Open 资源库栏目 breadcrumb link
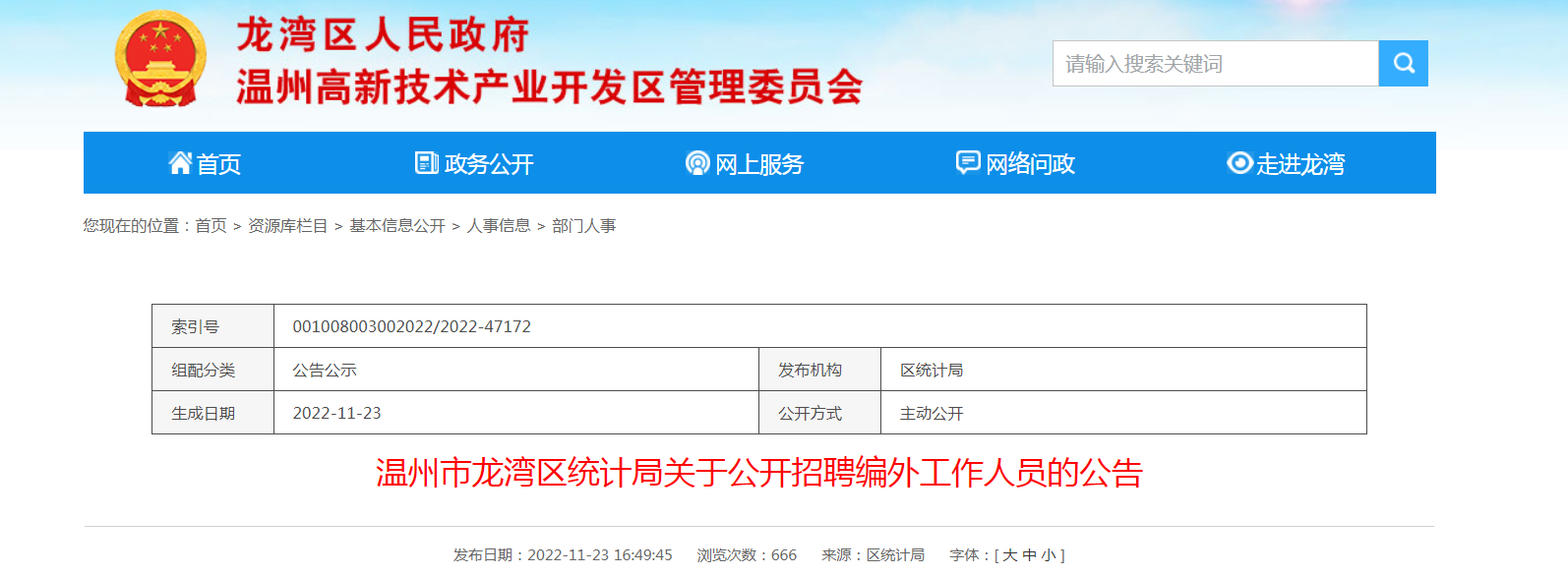Image resolution: width=1568 pixels, height=575 pixels. point(287,226)
